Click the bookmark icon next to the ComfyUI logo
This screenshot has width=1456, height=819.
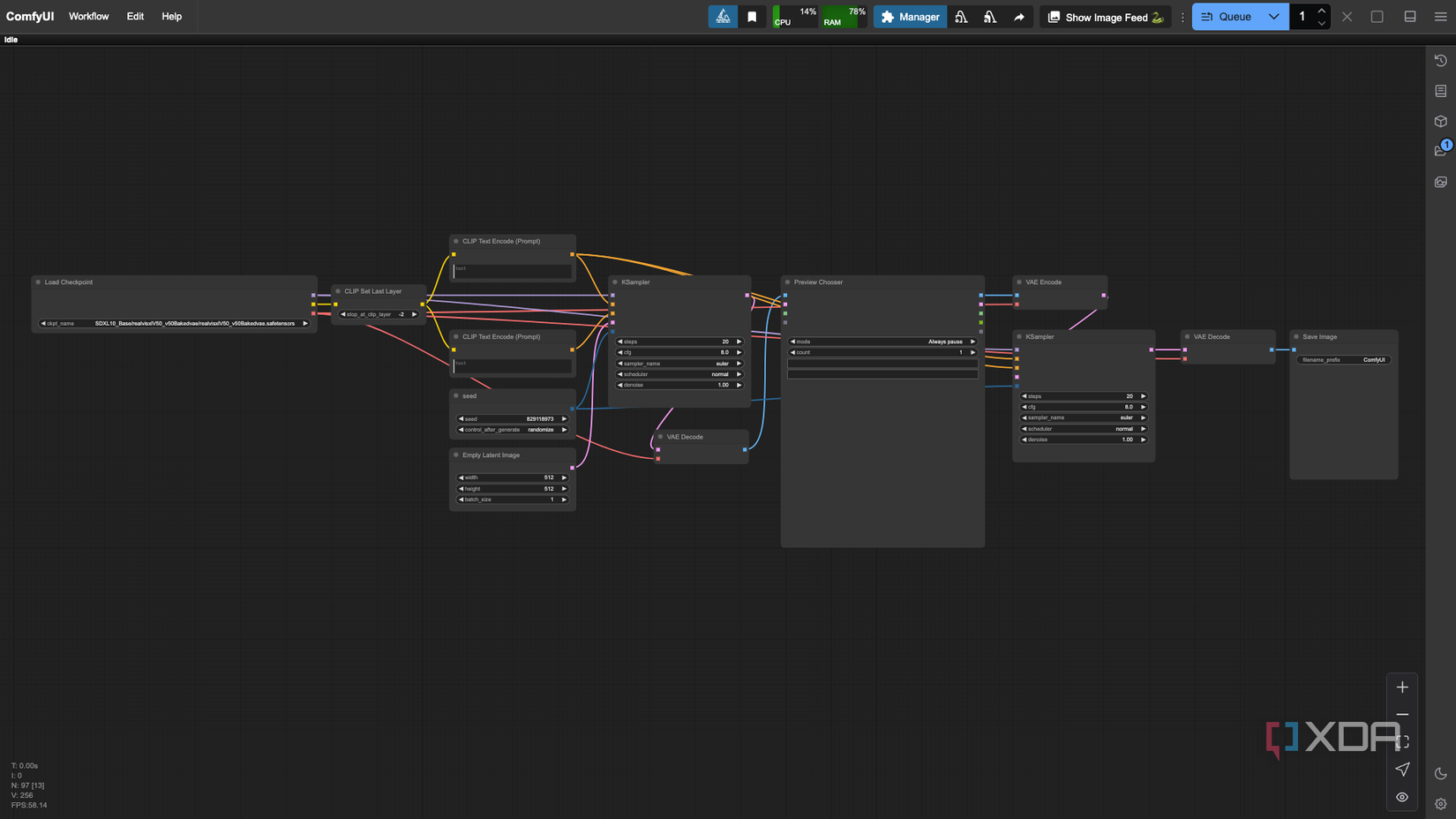click(x=752, y=17)
